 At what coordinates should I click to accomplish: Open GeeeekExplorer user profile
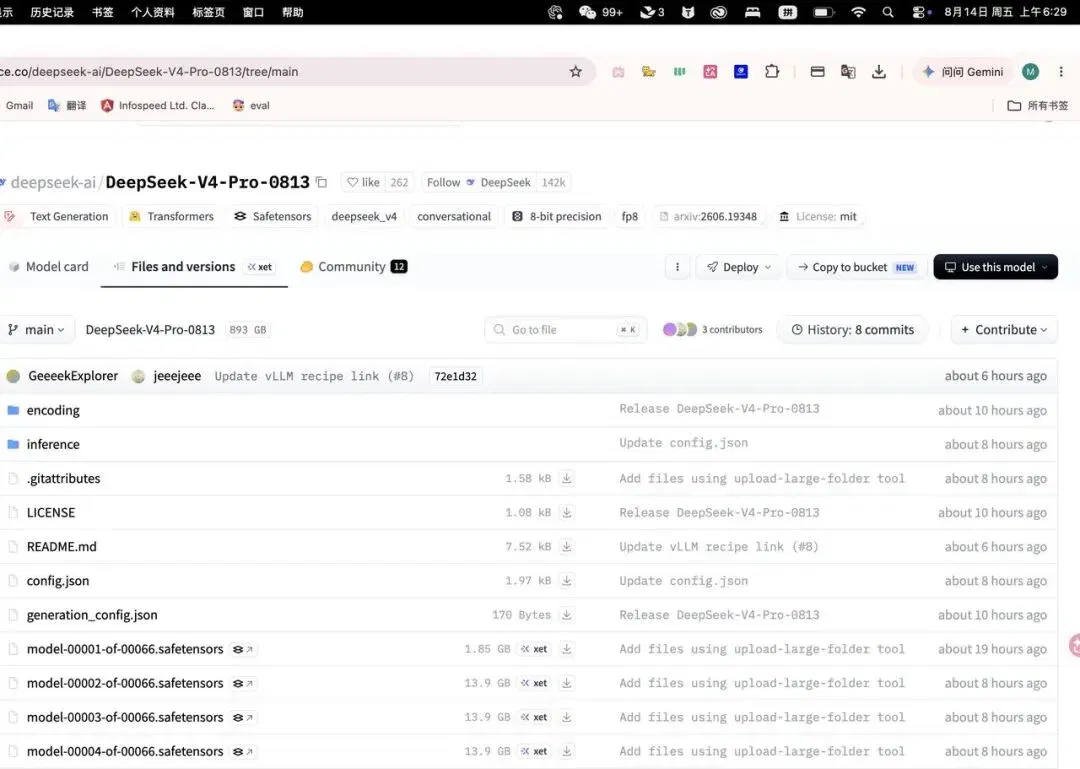point(73,376)
